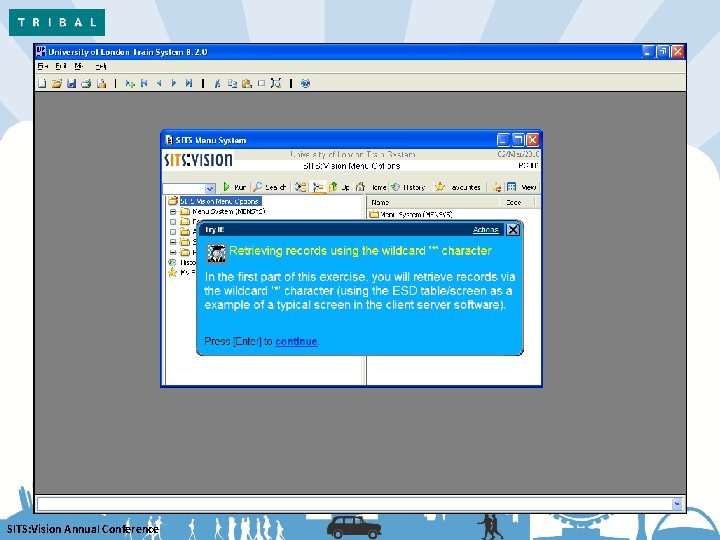Open the combo box dropdown left of Run

210,188
